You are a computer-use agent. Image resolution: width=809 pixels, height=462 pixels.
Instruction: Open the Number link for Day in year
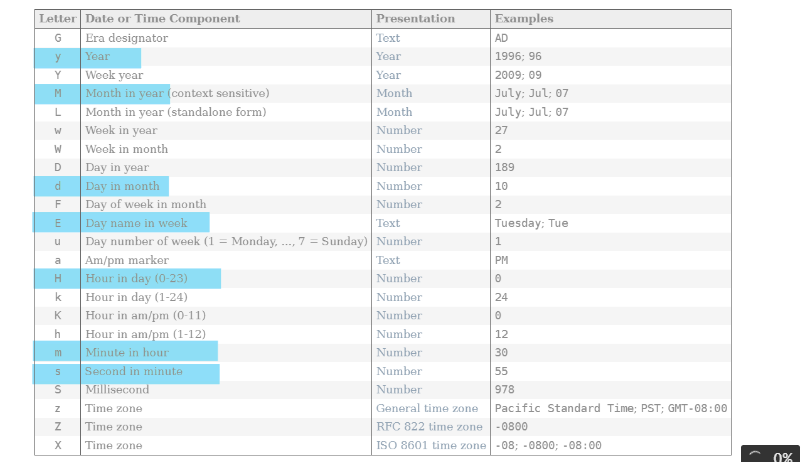click(399, 167)
